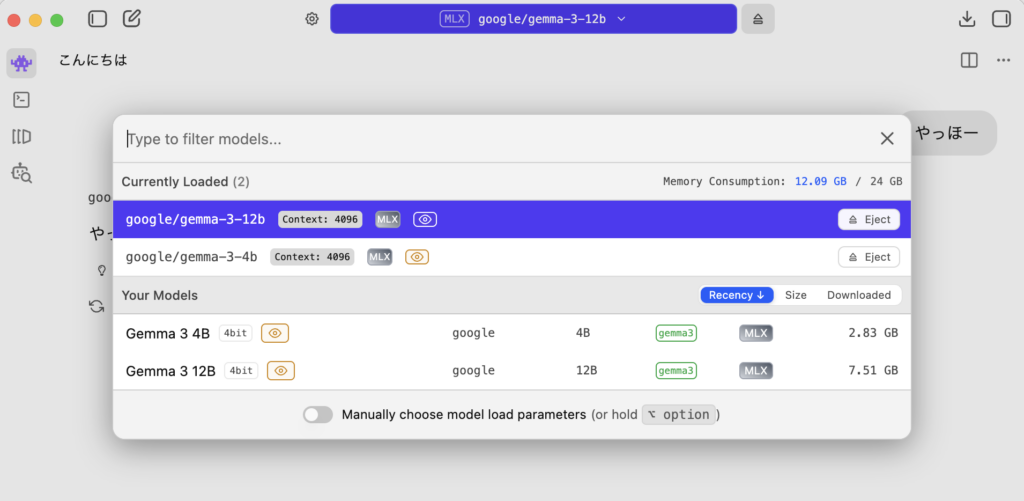Open the downloads icon in the title bar
1024x501 pixels.
[967, 19]
